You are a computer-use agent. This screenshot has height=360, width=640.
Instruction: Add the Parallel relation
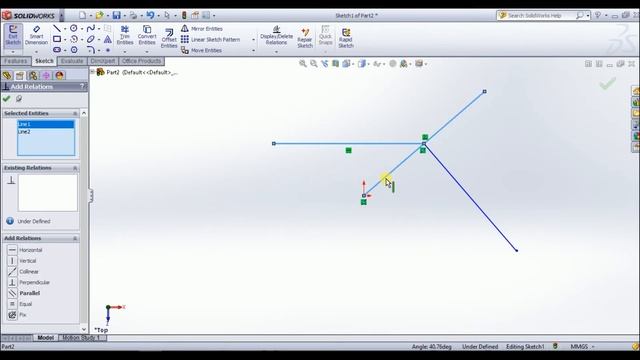tap(24, 293)
